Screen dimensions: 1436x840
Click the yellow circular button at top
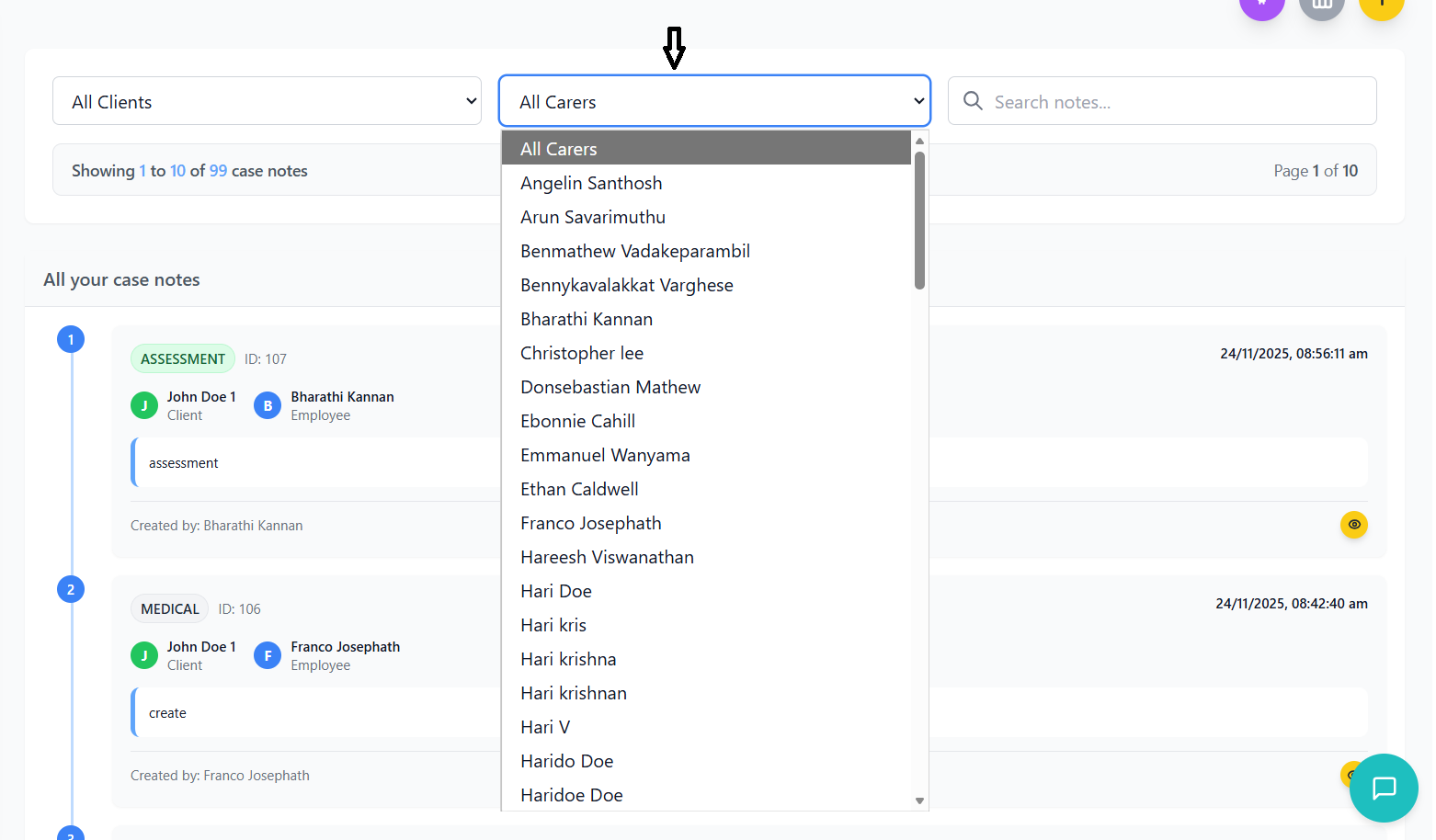1381,5
